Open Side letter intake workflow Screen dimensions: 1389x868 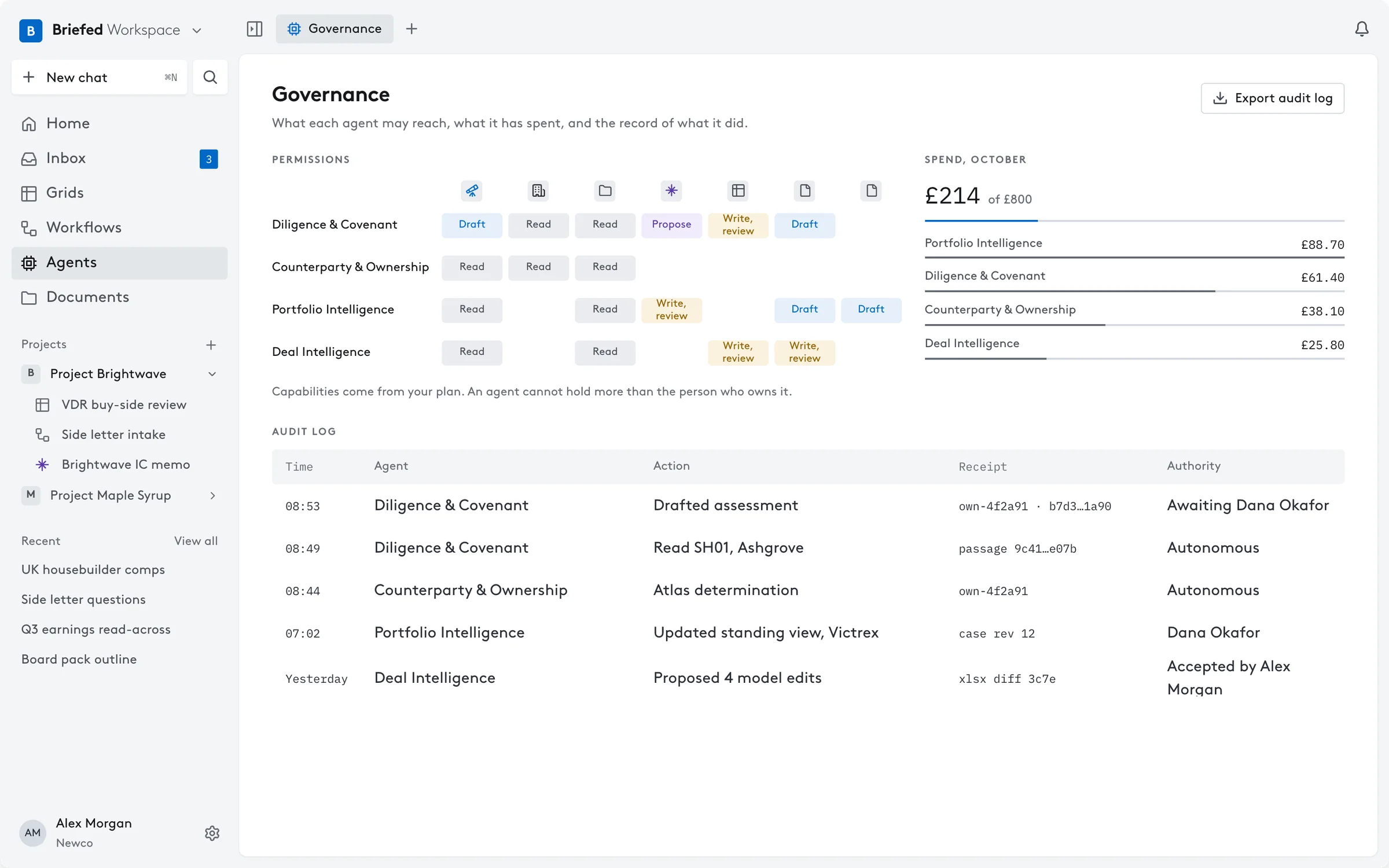(119, 435)
